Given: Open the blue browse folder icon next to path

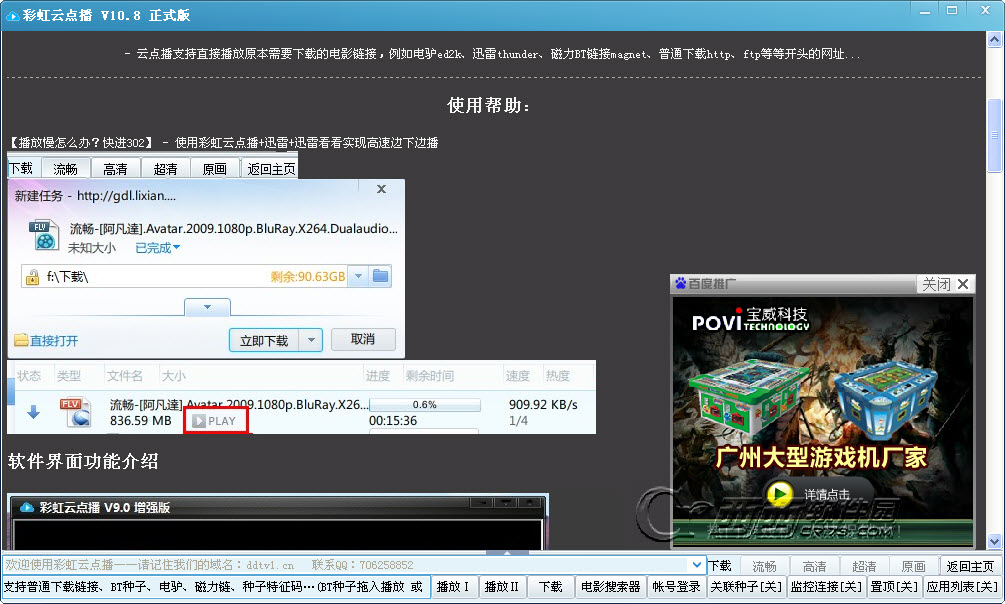Looking at the screenshot, I should (x=381, y=276).
